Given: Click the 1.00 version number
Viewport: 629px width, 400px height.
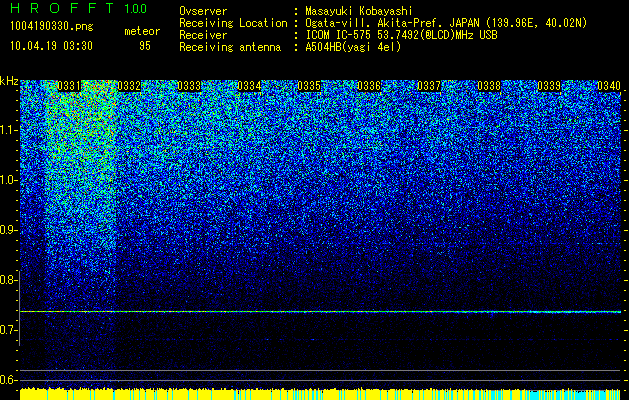Looking at the screenshot, I should (136, 8).
